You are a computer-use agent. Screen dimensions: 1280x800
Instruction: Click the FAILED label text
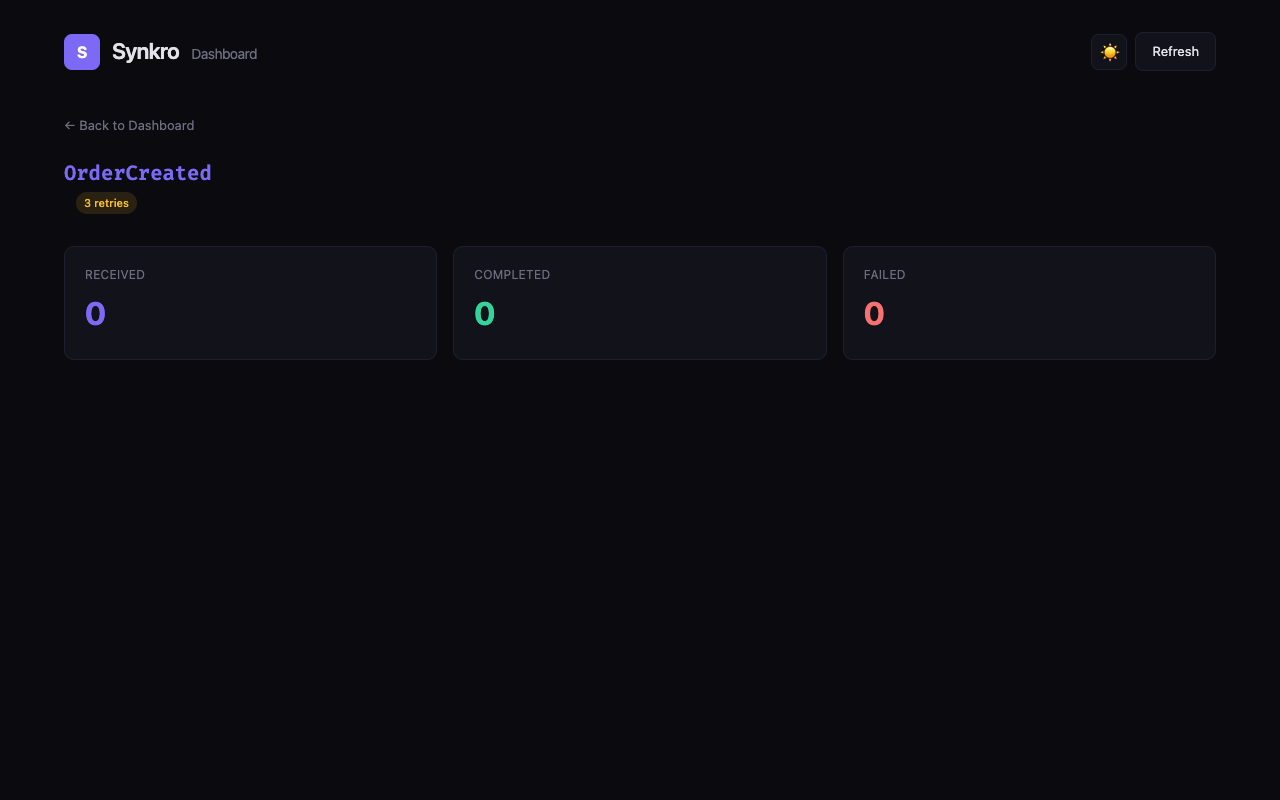(884, 275)
